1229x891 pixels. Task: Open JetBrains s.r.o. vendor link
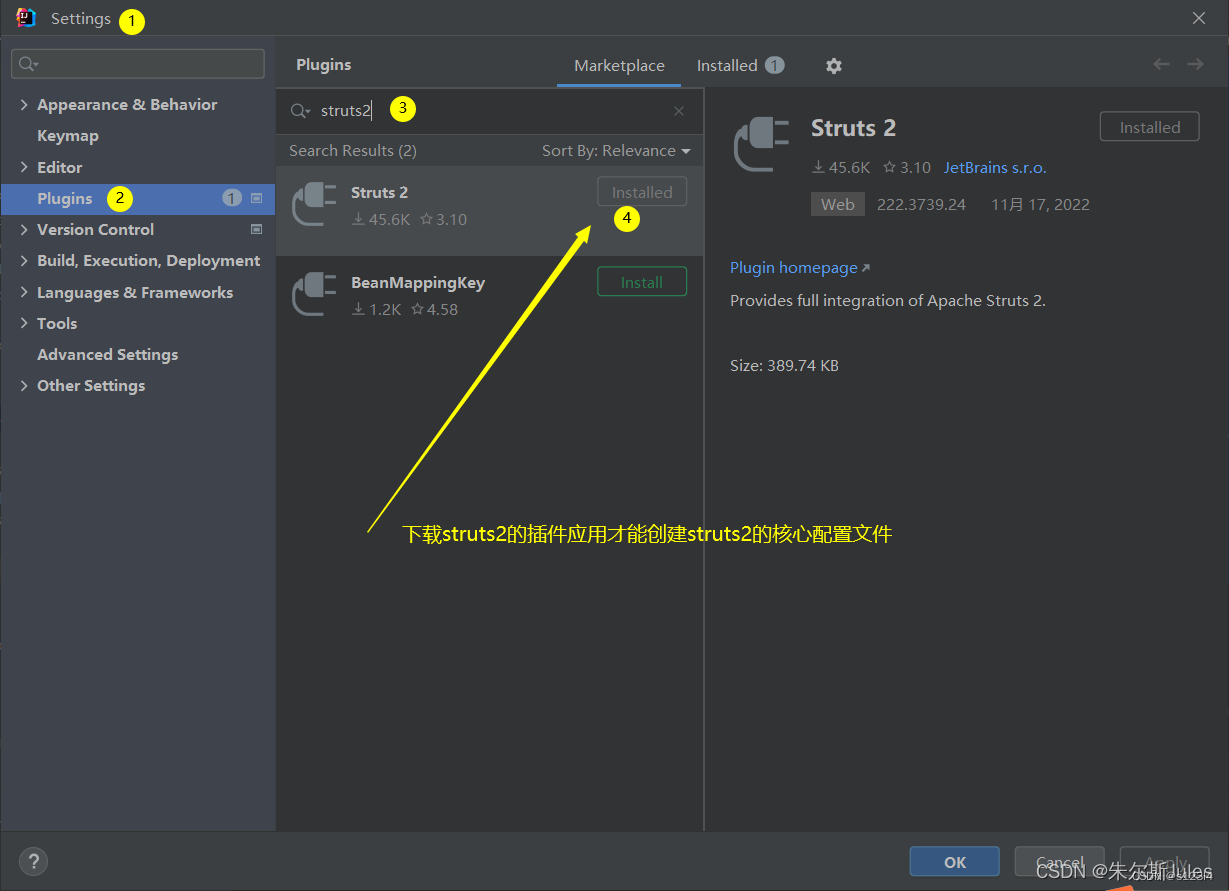point(995,168)
